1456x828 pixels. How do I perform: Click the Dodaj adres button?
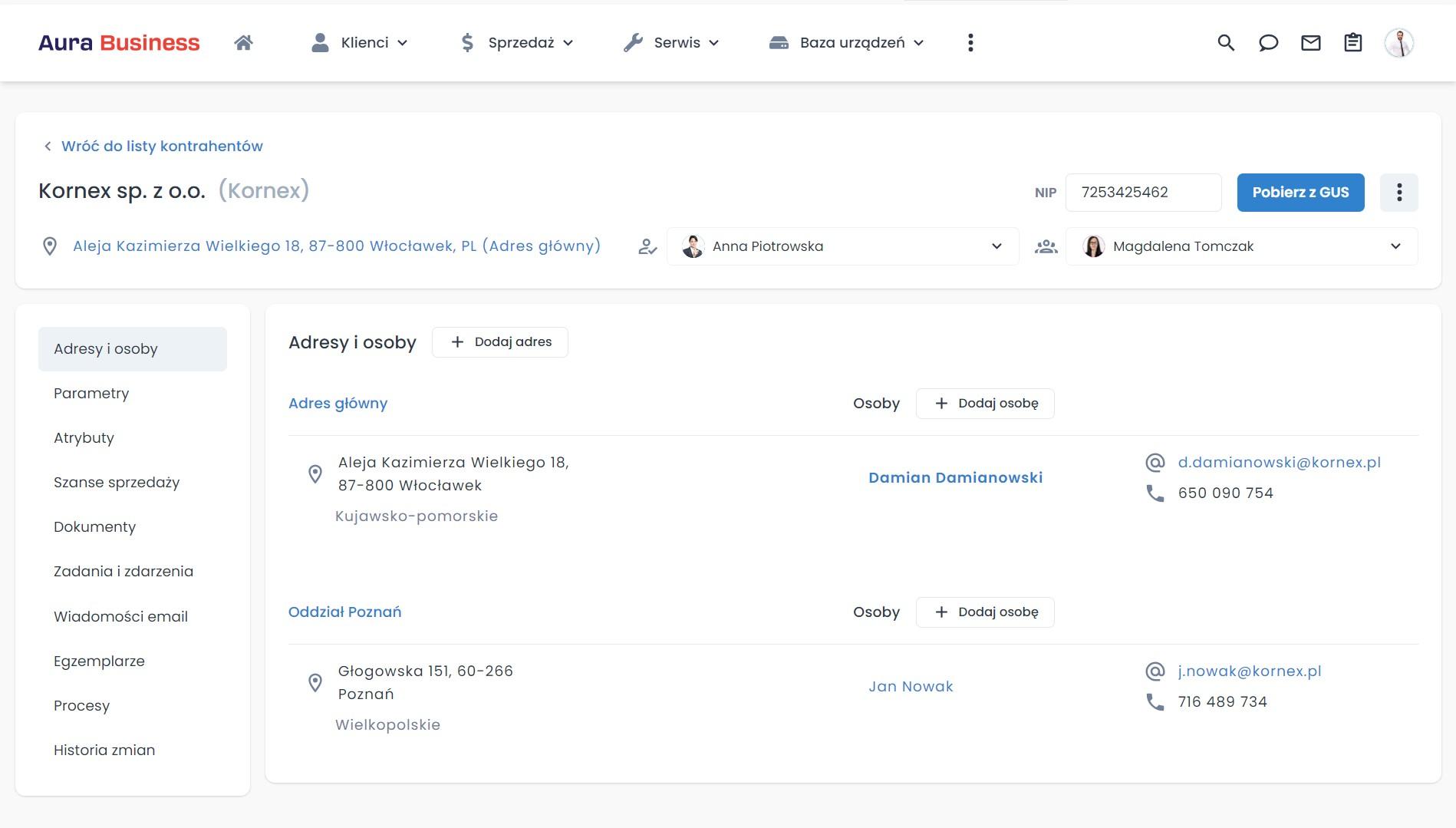click(x=500, y=342)
